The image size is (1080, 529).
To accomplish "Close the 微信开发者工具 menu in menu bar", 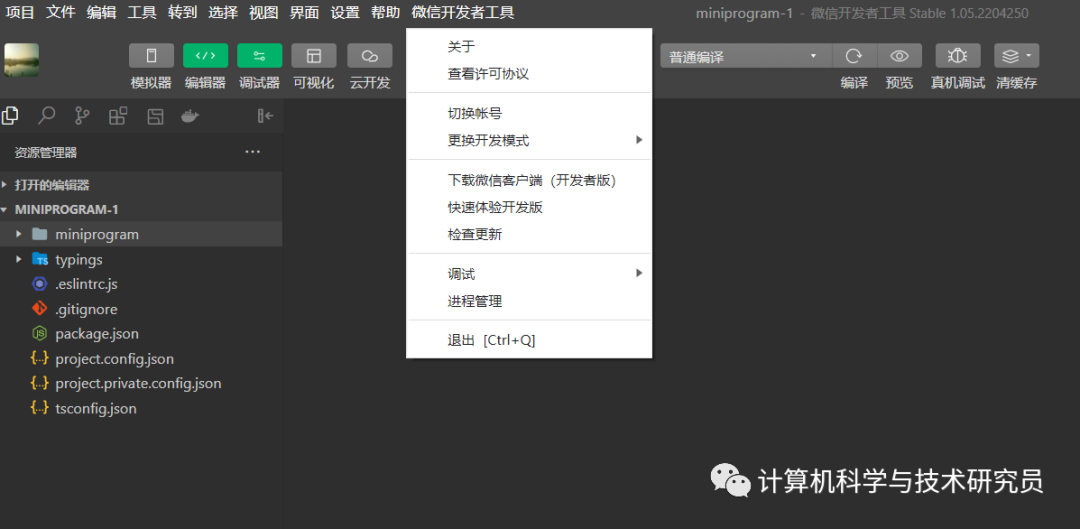I will click(x=463, y=12).
